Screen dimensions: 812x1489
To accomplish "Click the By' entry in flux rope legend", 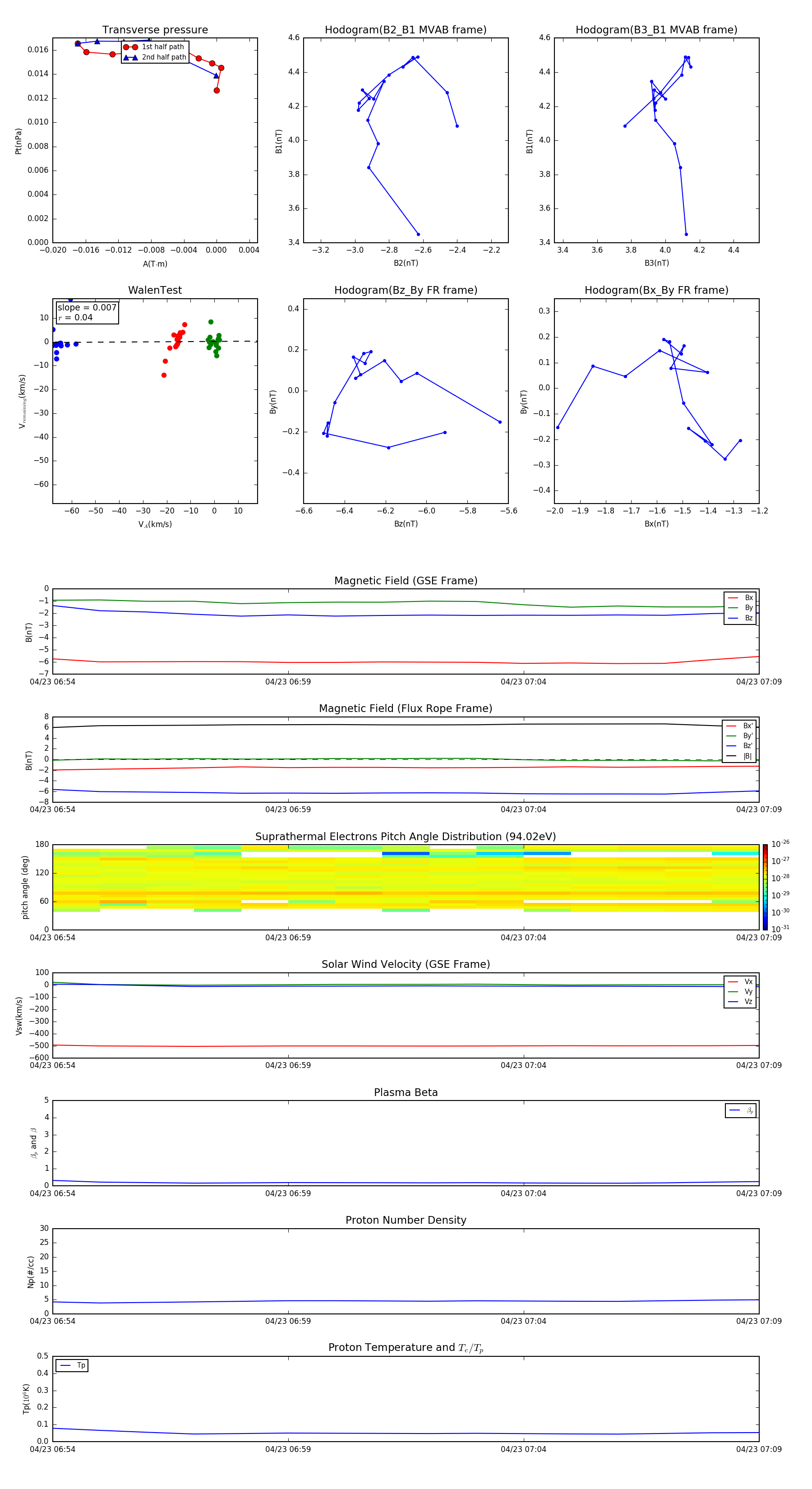I will tap(739, 736).
